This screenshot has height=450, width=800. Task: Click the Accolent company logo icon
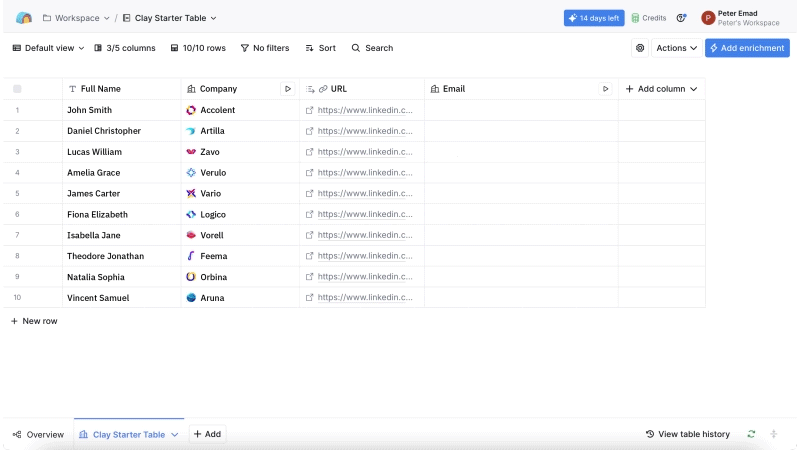tap(191, 110)
